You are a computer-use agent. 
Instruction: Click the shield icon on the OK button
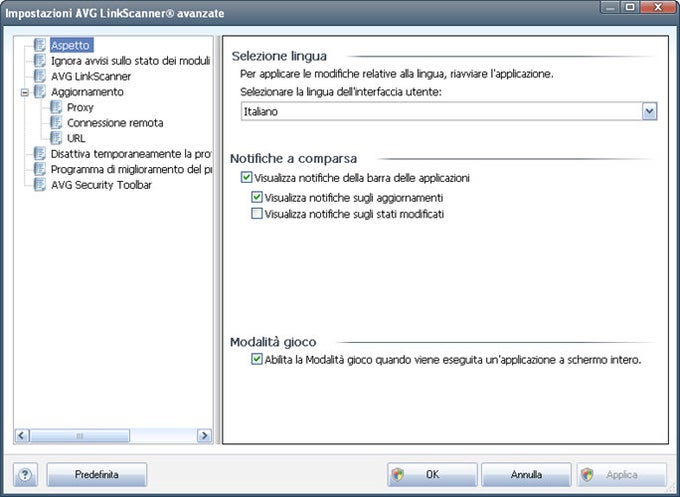397,475
